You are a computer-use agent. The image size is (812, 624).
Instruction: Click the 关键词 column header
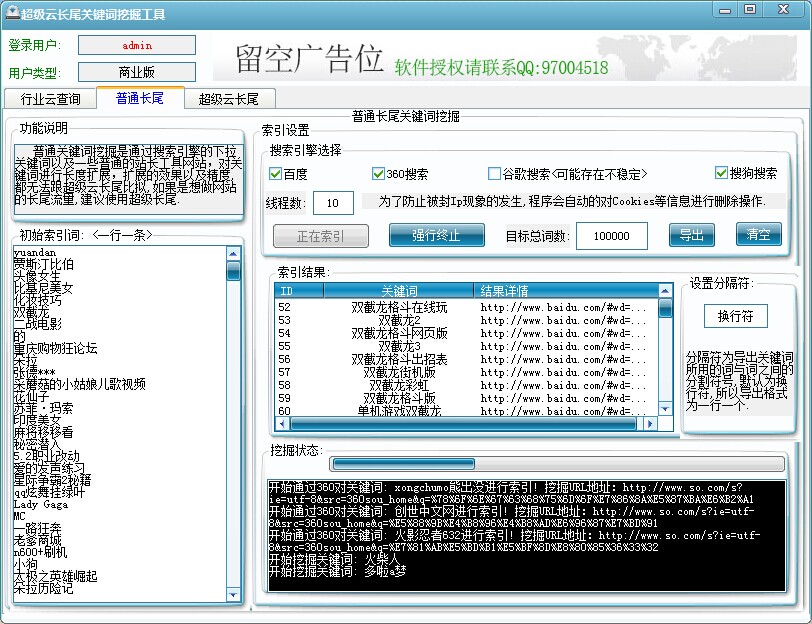click(399, 291)
